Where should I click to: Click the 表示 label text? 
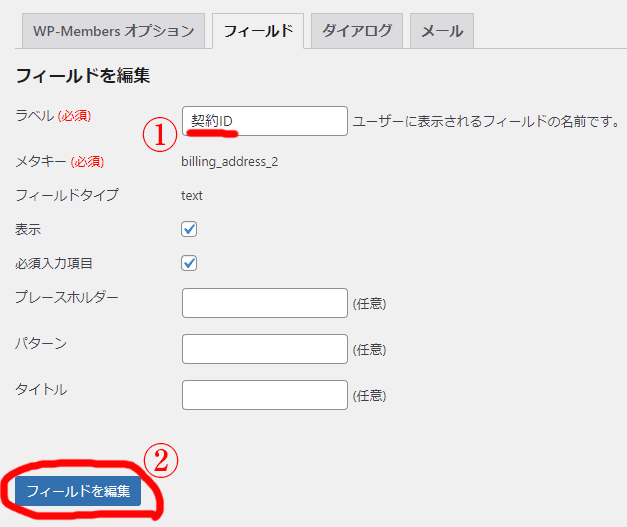click(28, 230)
